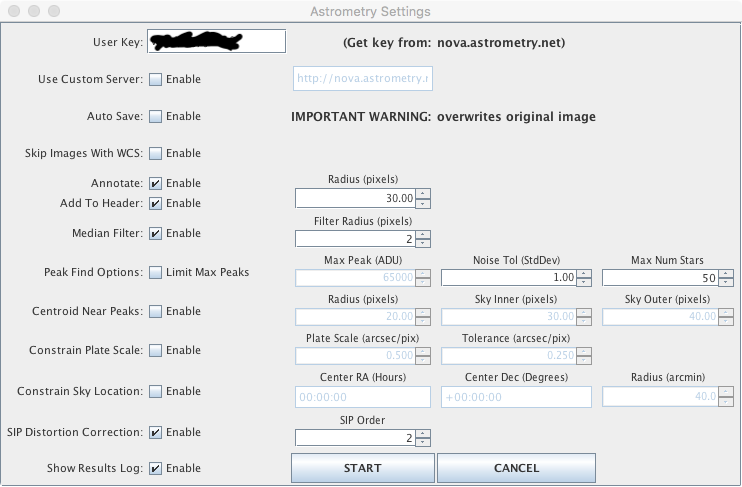
Task: Disable the Add To Header checkbox
Action: point(155,203)
